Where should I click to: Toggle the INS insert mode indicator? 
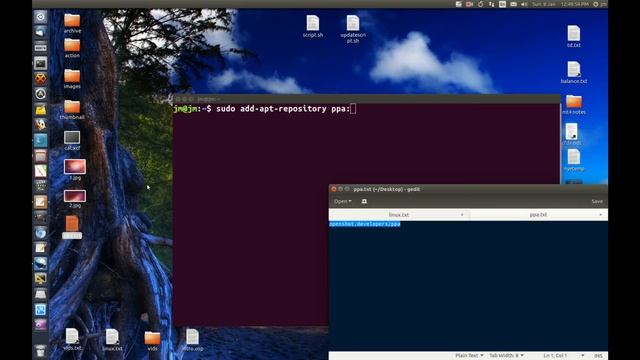pyautogui.click(x=598, y=356)
